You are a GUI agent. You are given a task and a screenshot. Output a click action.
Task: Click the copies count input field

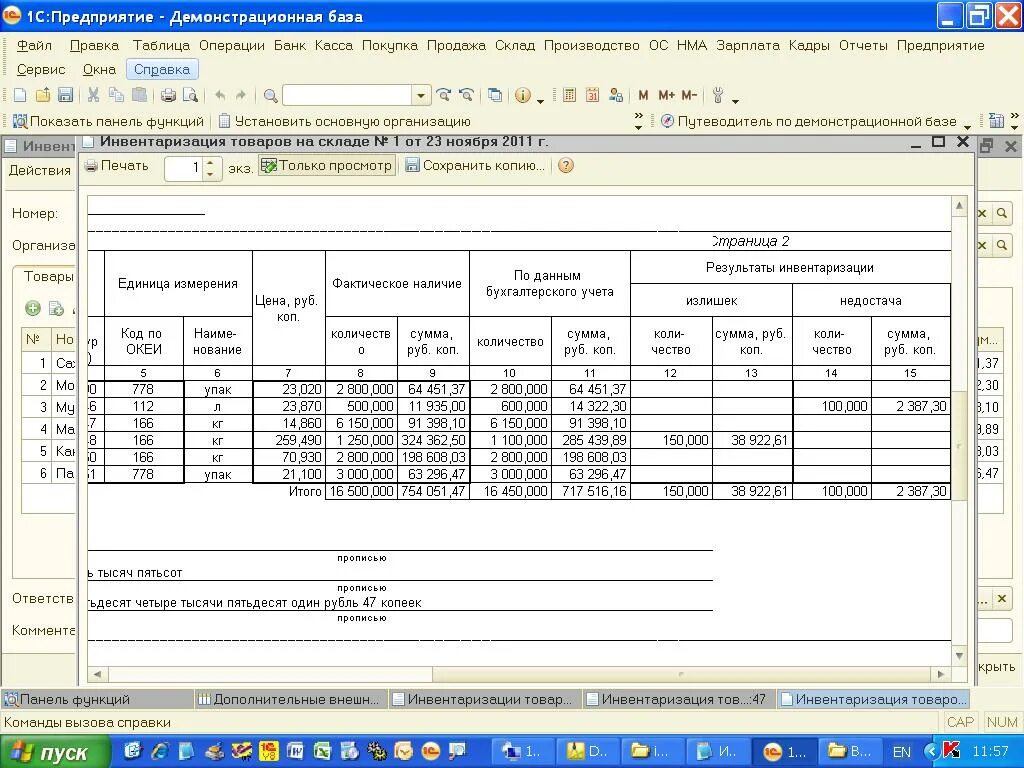[184, 168]
